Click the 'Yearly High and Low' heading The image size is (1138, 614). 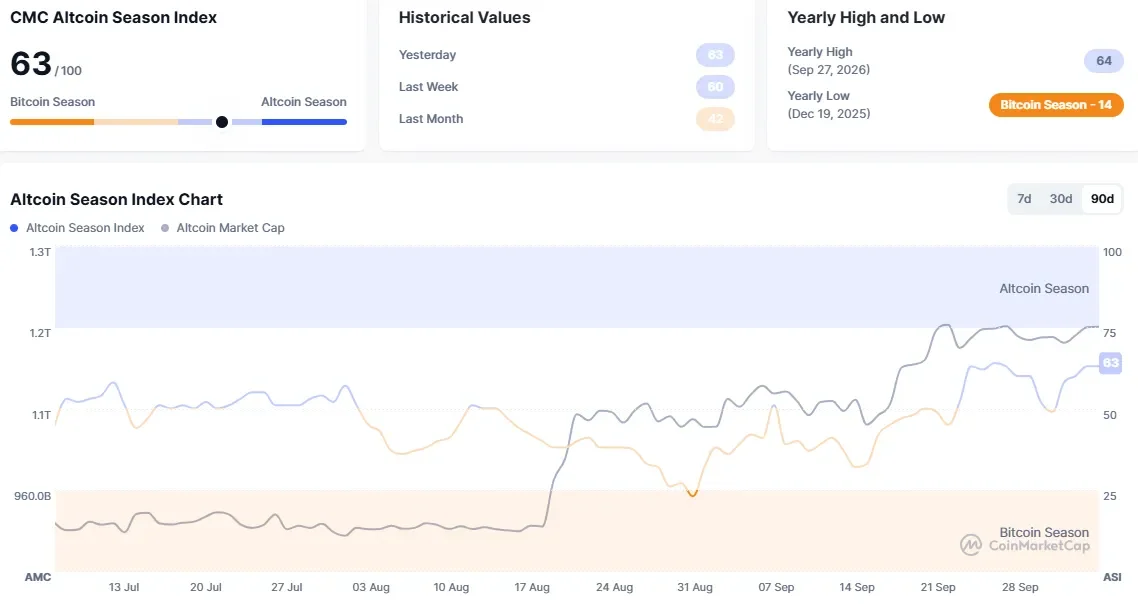click(866, 17)
